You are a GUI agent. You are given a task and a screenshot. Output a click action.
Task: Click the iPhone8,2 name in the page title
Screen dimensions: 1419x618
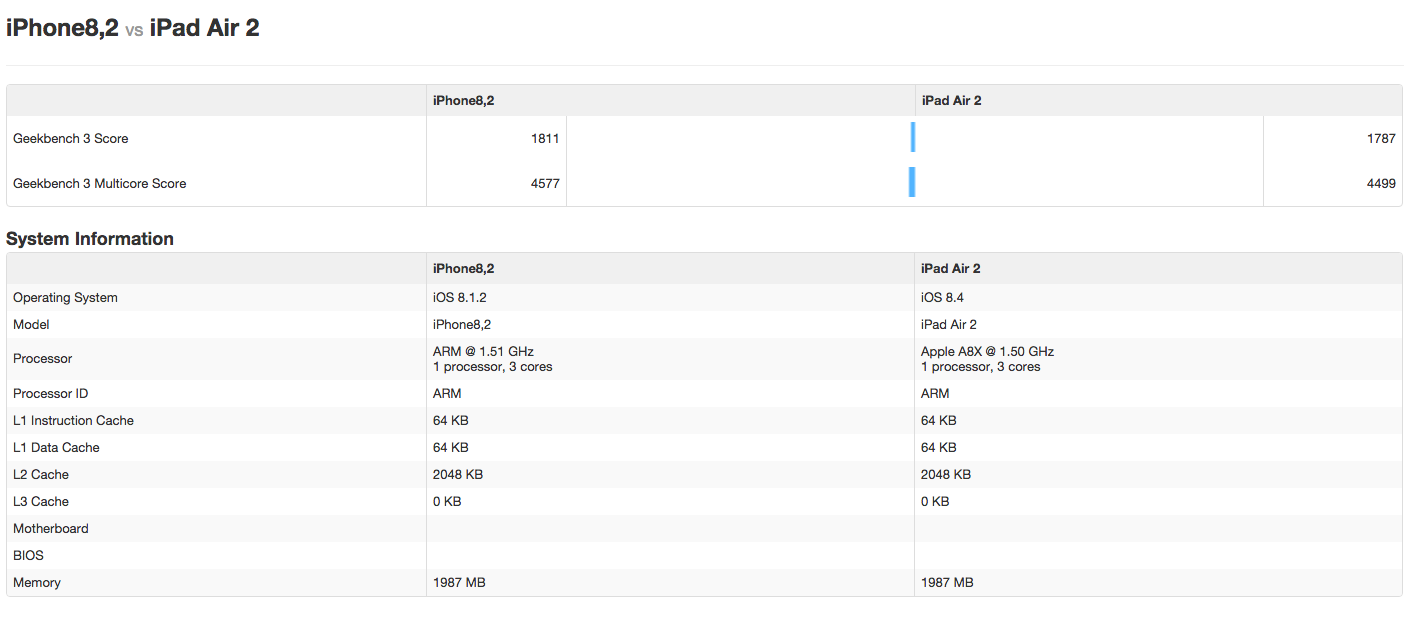(62, 28)
